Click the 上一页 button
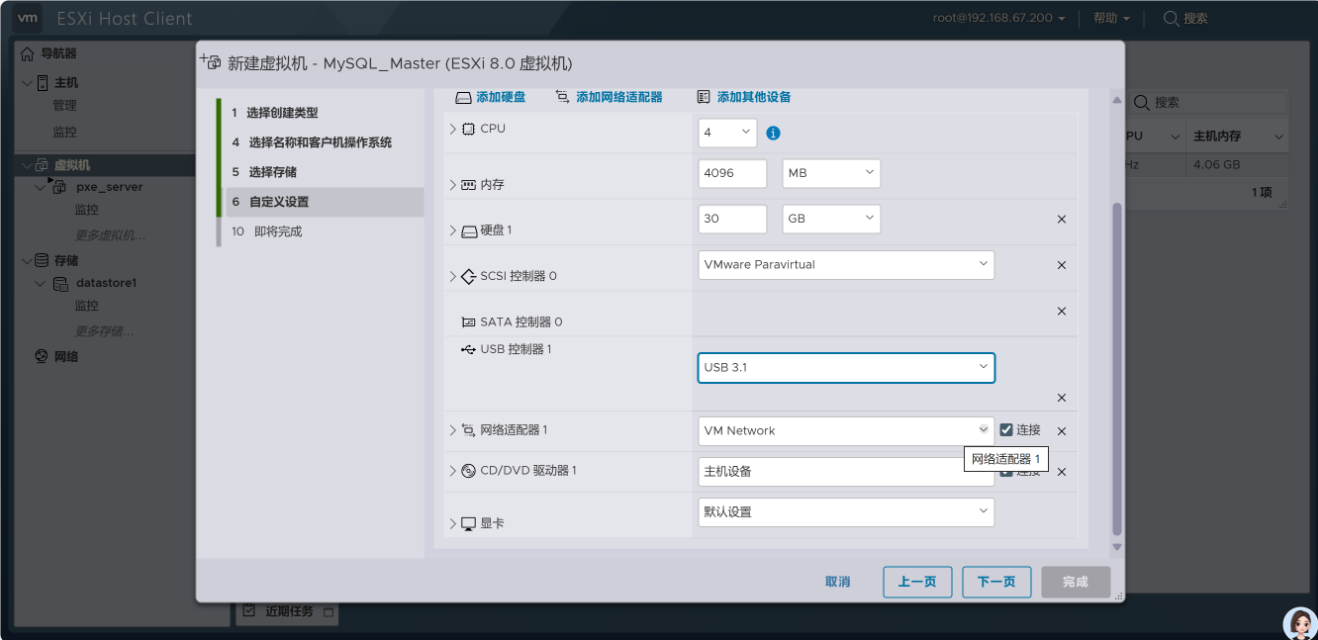 point(917,582)
